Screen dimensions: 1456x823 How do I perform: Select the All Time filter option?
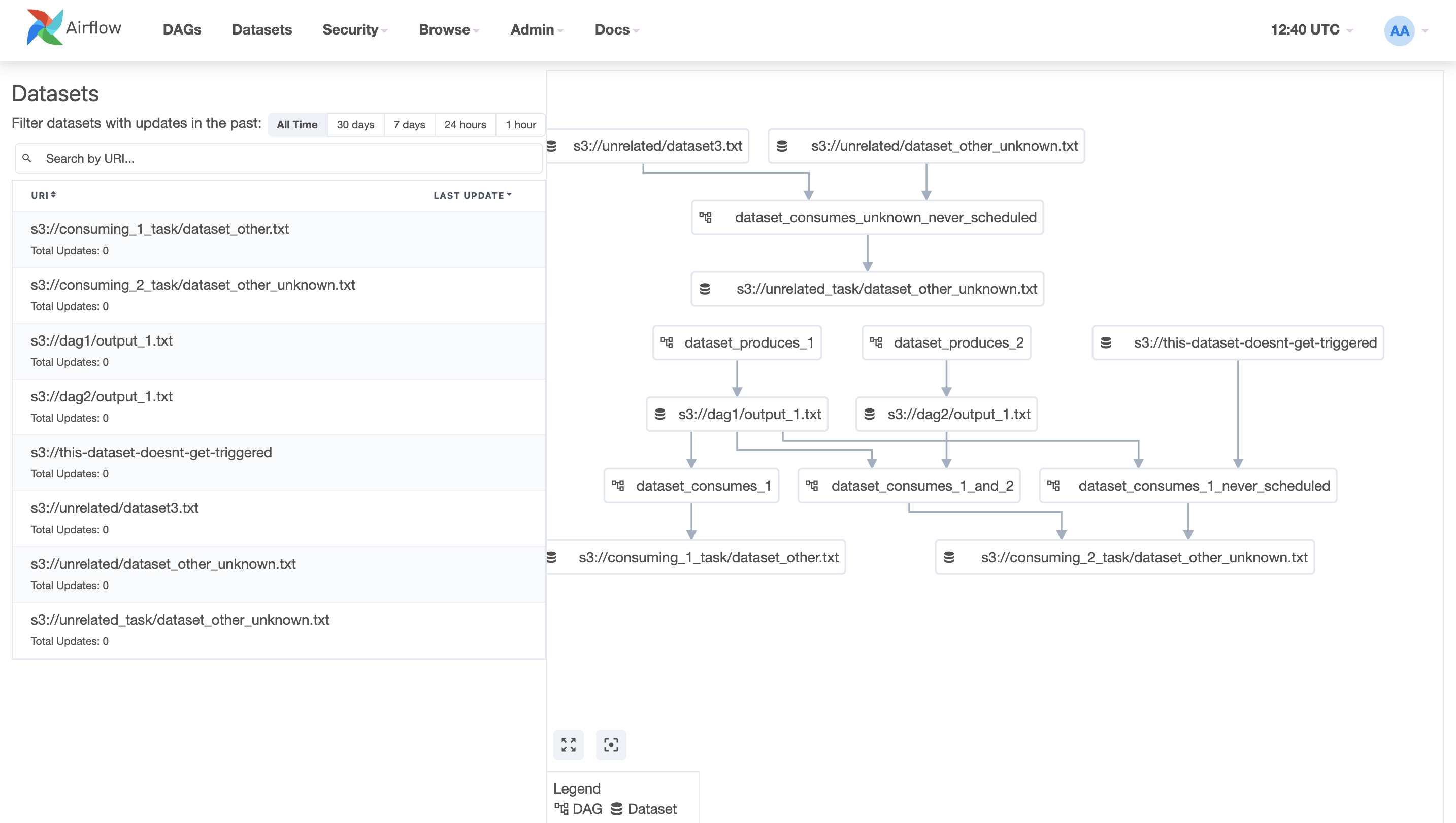pos(297,124)
